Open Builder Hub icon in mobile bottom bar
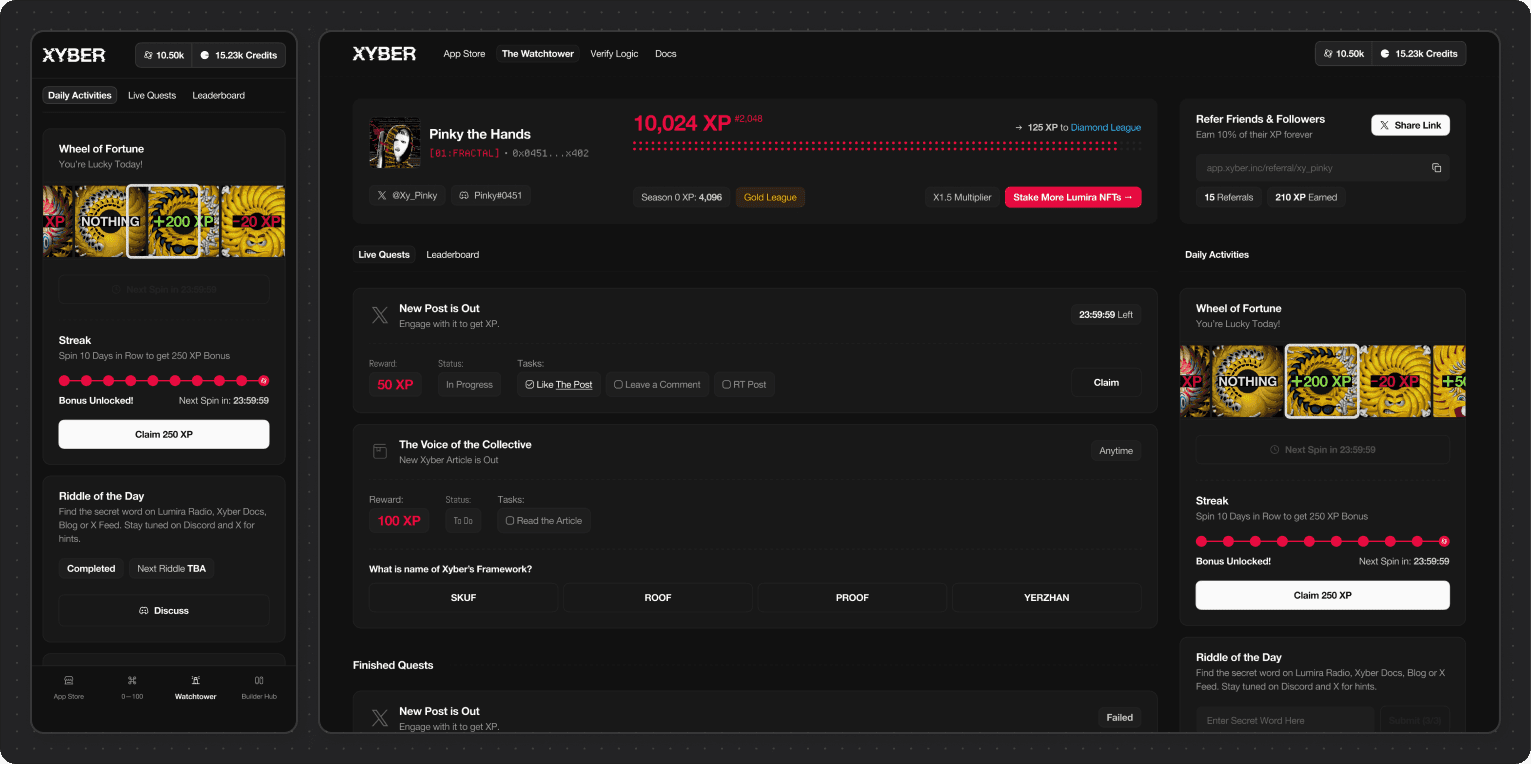Viewport: 1531px width, 764px height. (x=259, y=680)
